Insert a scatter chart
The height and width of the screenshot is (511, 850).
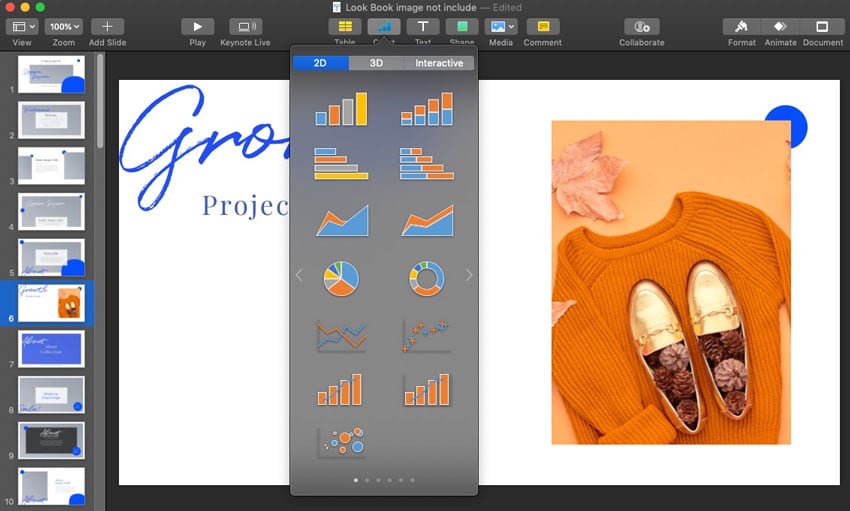click(427, 337)
